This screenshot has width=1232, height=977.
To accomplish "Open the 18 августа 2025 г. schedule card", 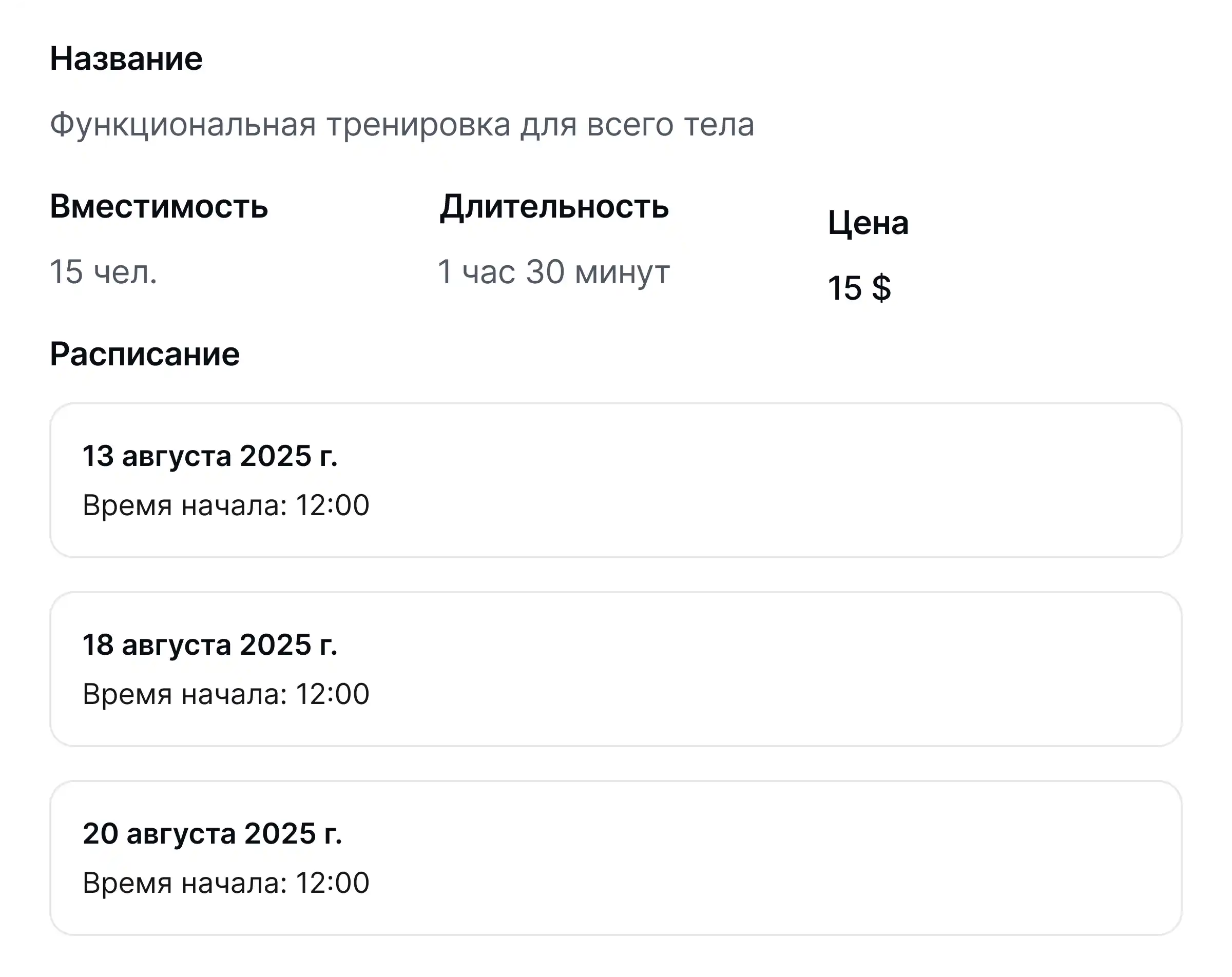I will click(615, 669).
